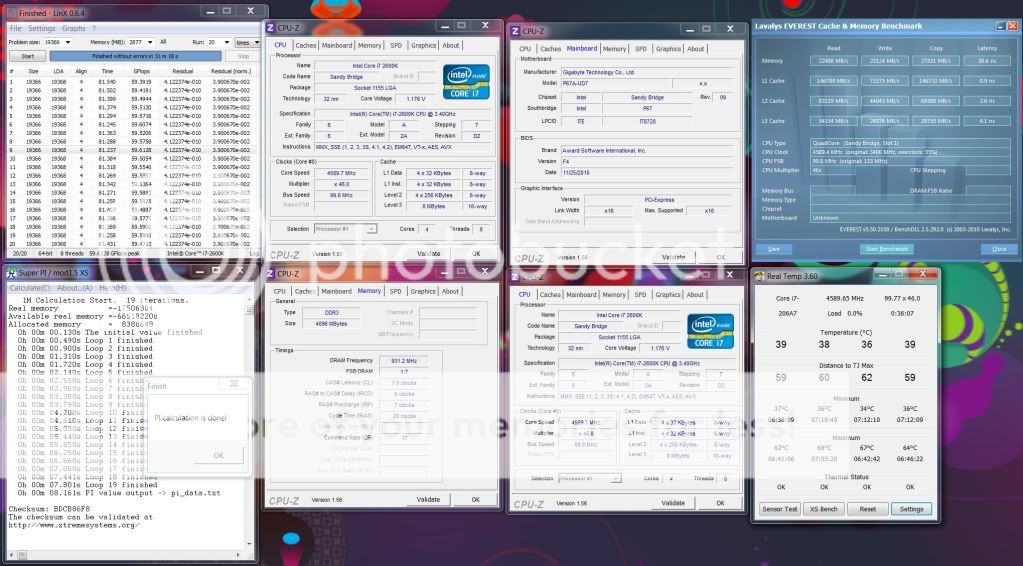The height and width of the screenshot is (566, 1023).
Task: Switch to SPD tab in CPU-Z Mainboard window
Action: pos(641,48)
